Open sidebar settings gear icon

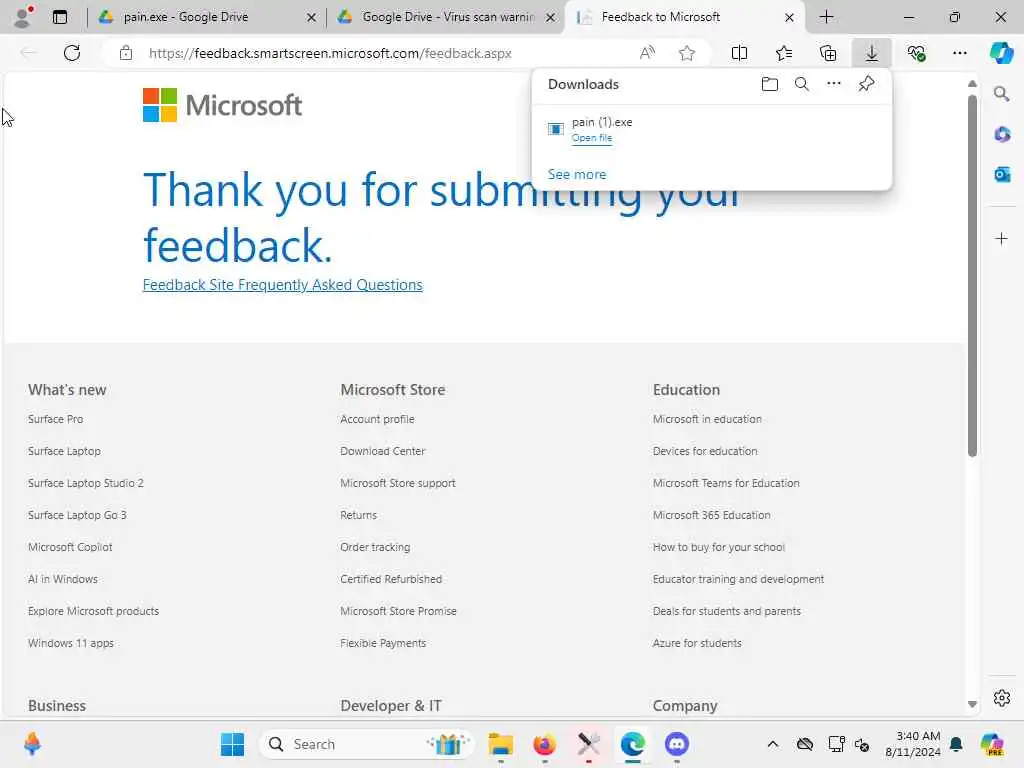click(1002, 698)
